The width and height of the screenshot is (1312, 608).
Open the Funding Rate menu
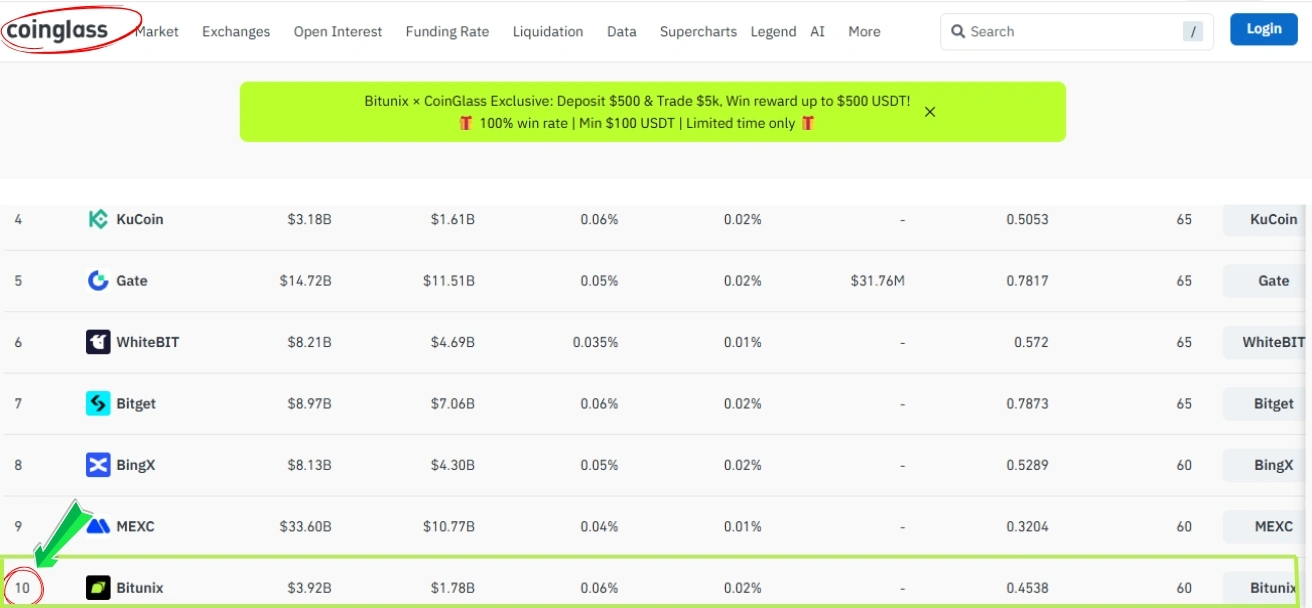click(x=447, y=32)
